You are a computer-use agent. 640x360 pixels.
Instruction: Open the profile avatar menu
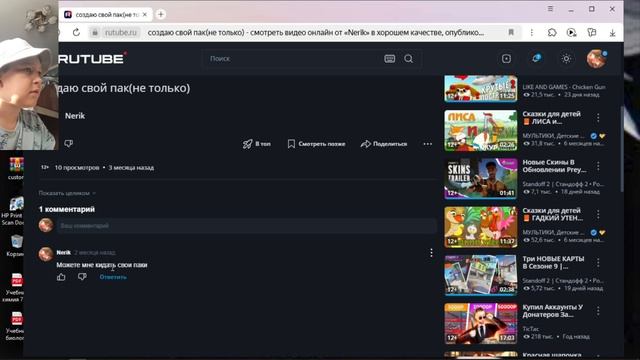point(596,59)
